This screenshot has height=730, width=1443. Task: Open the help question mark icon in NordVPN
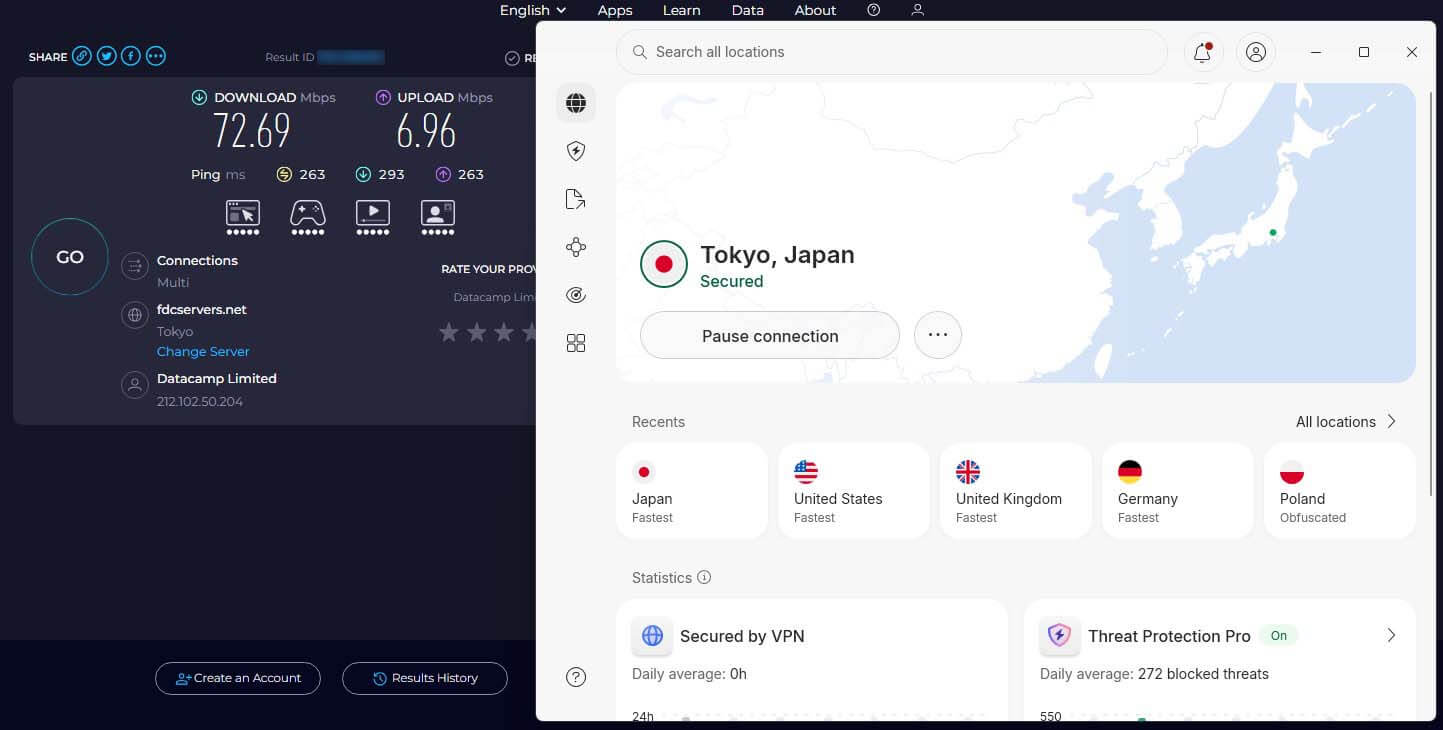(x=576, y=677)
